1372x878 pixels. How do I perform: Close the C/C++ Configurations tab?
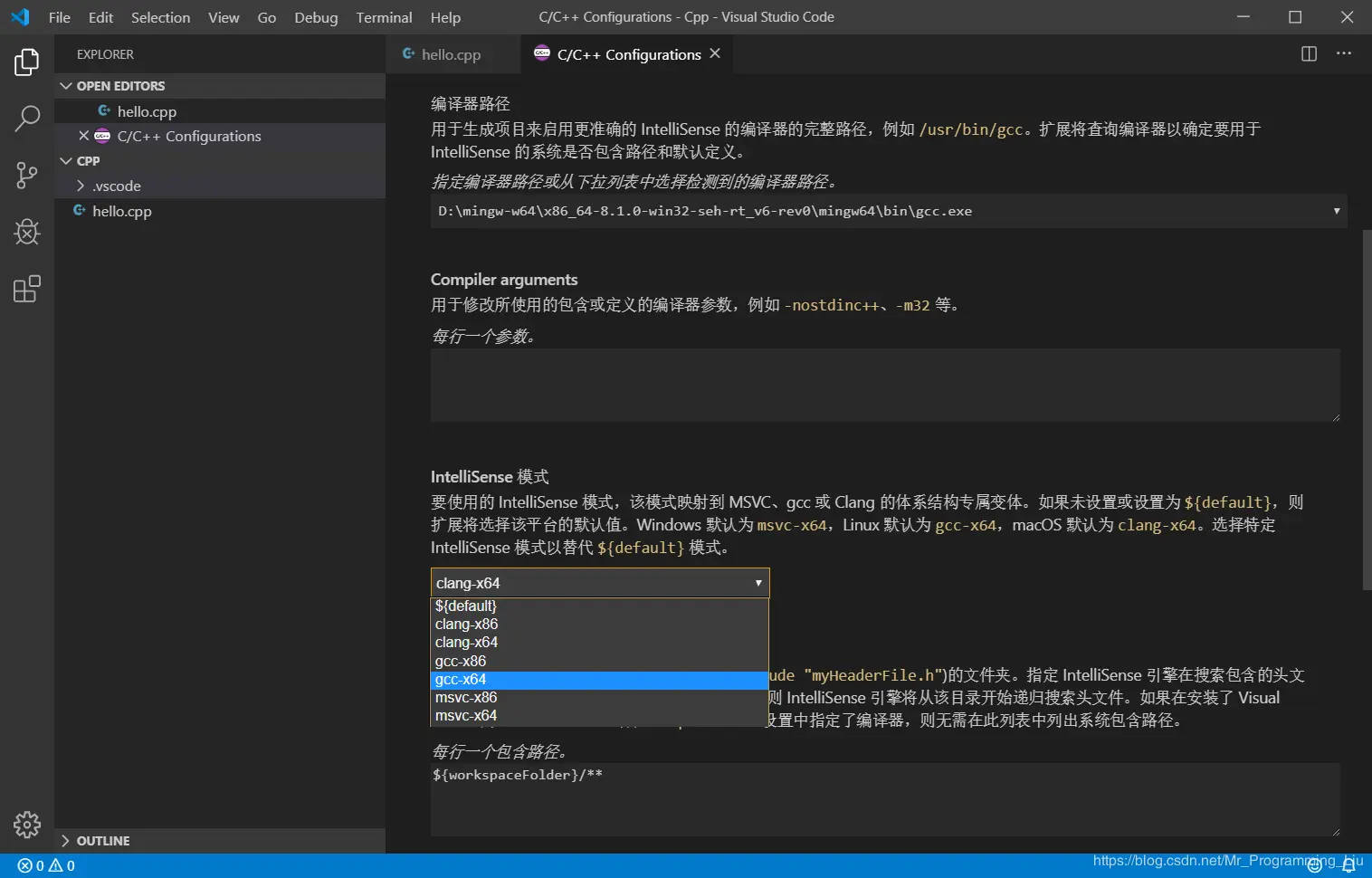click(x=715, y=54)
